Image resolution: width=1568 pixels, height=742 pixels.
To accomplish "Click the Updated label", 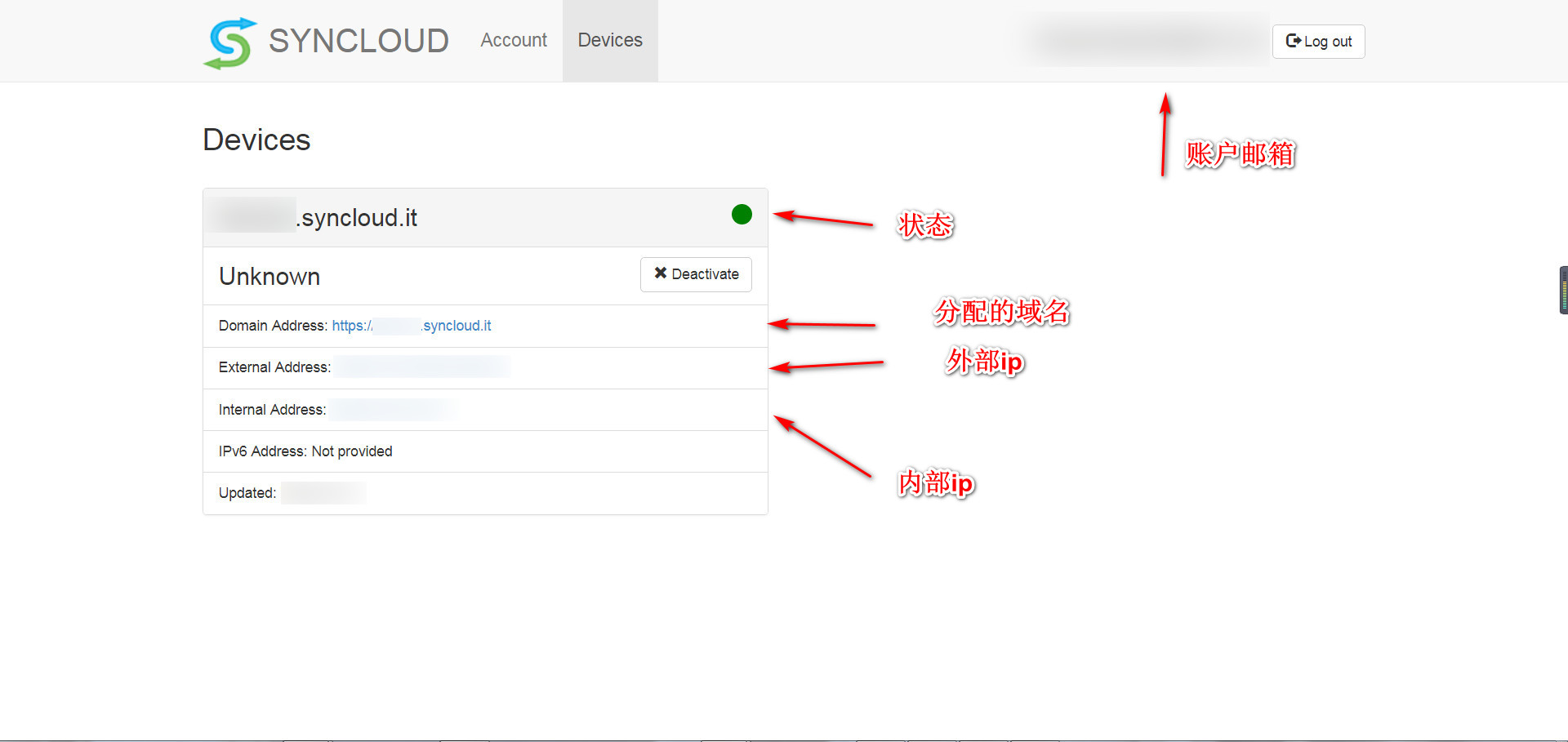I will [x=247, y=493].
